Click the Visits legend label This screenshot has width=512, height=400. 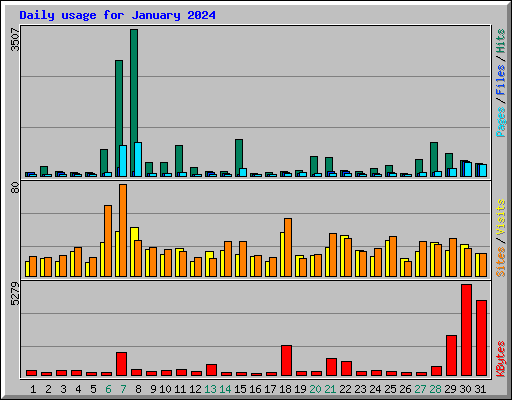(501, 217)
